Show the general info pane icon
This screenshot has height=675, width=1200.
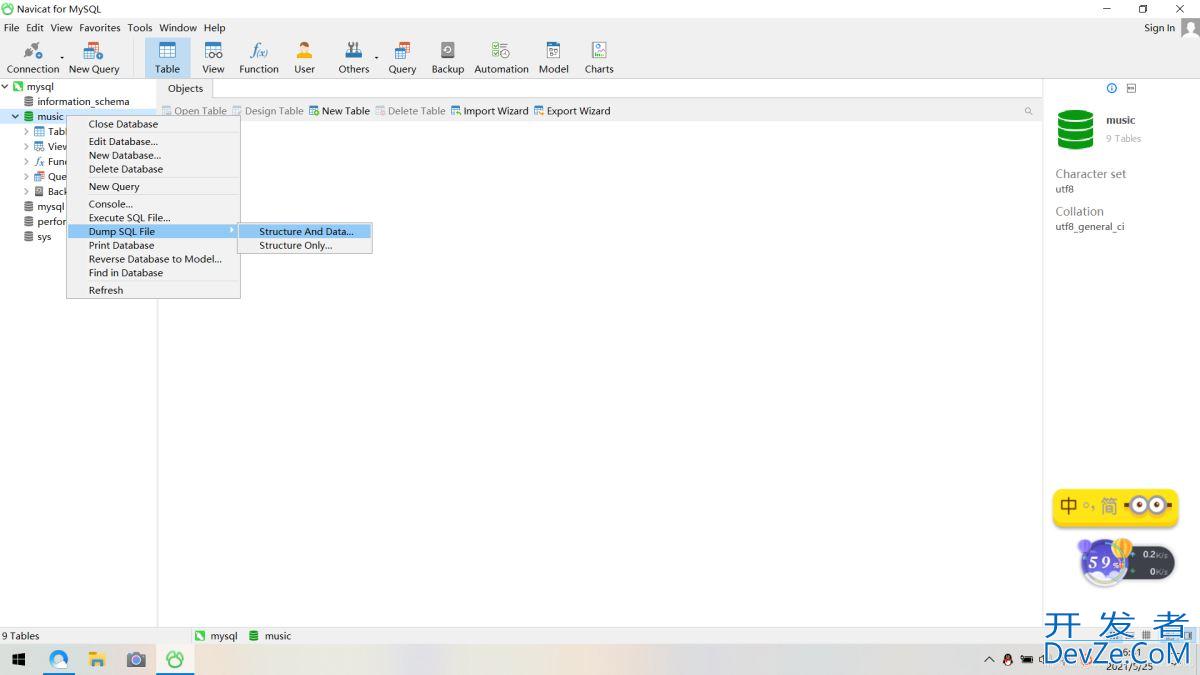pyautogui.click(x=1111, y=88)
